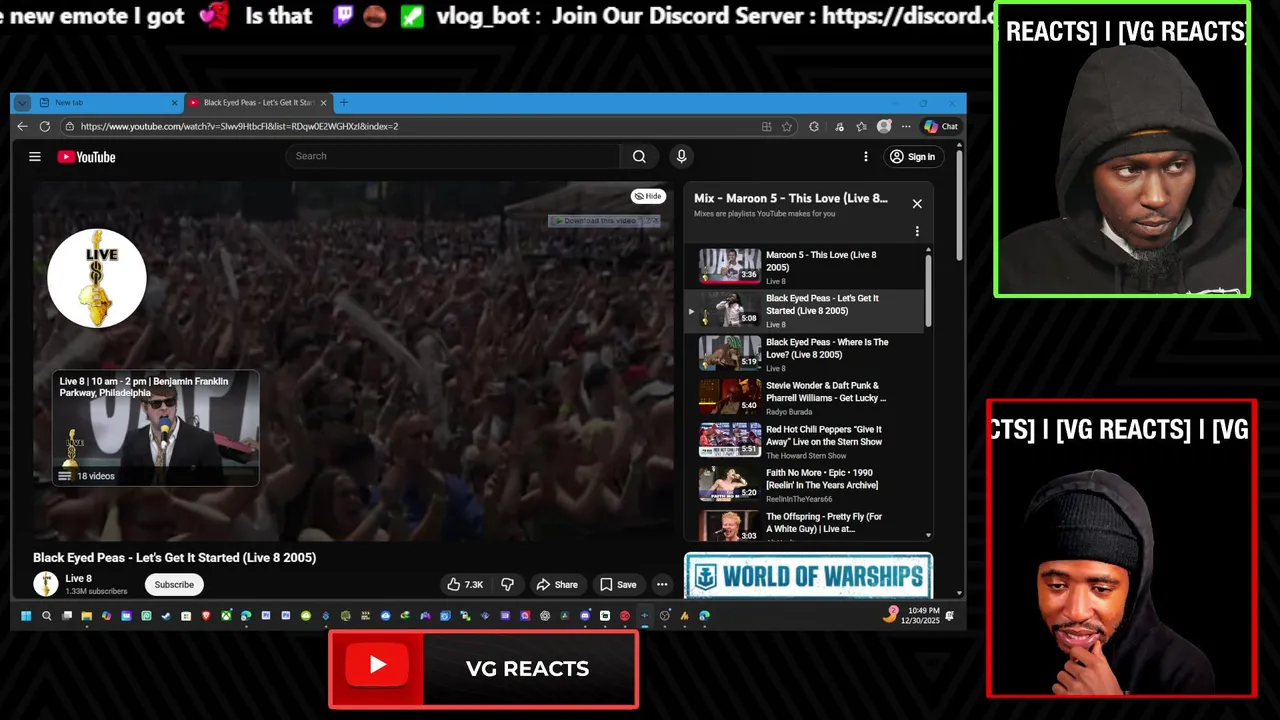Select Black Eyed Peas Let's Get It Started playlist item

(x=805, y=311)
